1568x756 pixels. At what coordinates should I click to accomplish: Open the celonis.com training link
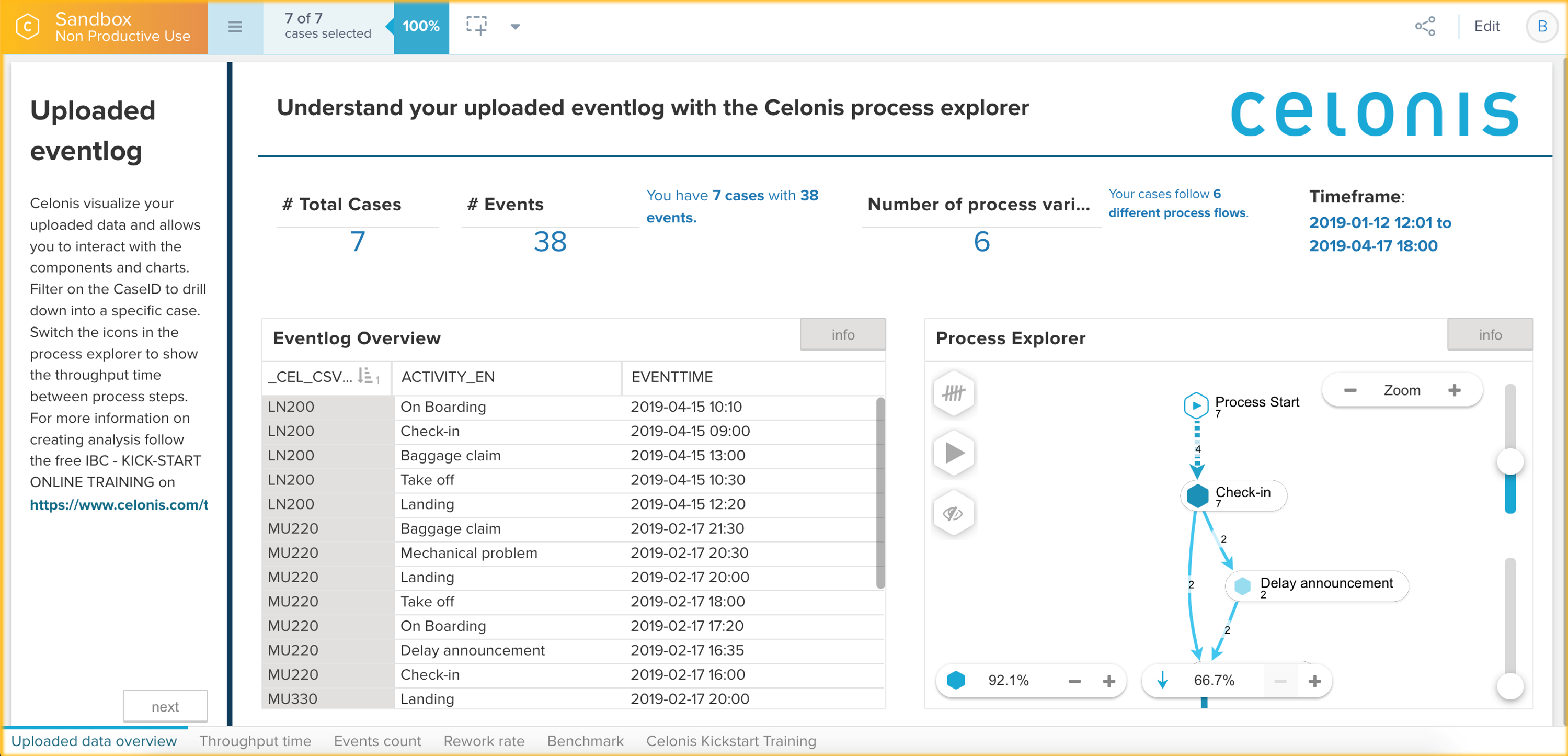point(119,504)
